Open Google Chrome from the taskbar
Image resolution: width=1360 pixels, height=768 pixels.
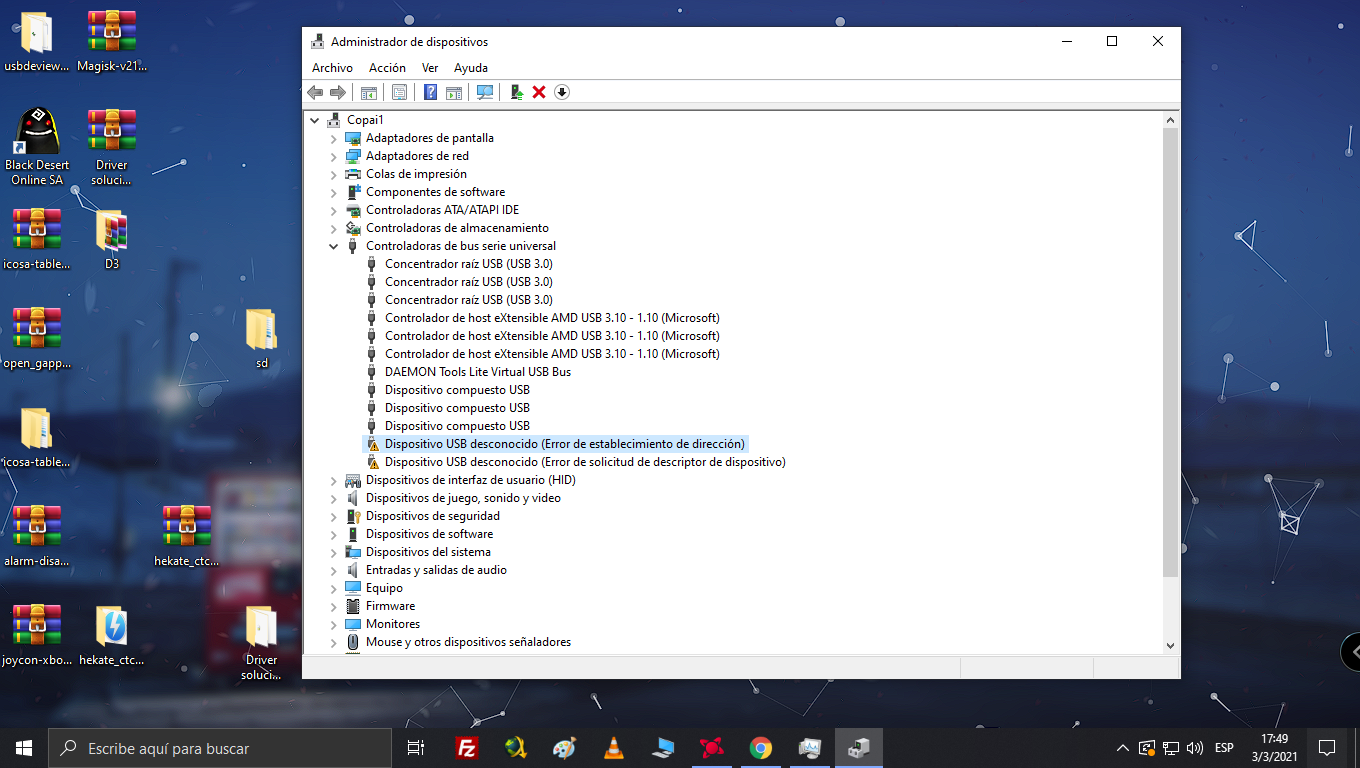(x=761, y=748)
